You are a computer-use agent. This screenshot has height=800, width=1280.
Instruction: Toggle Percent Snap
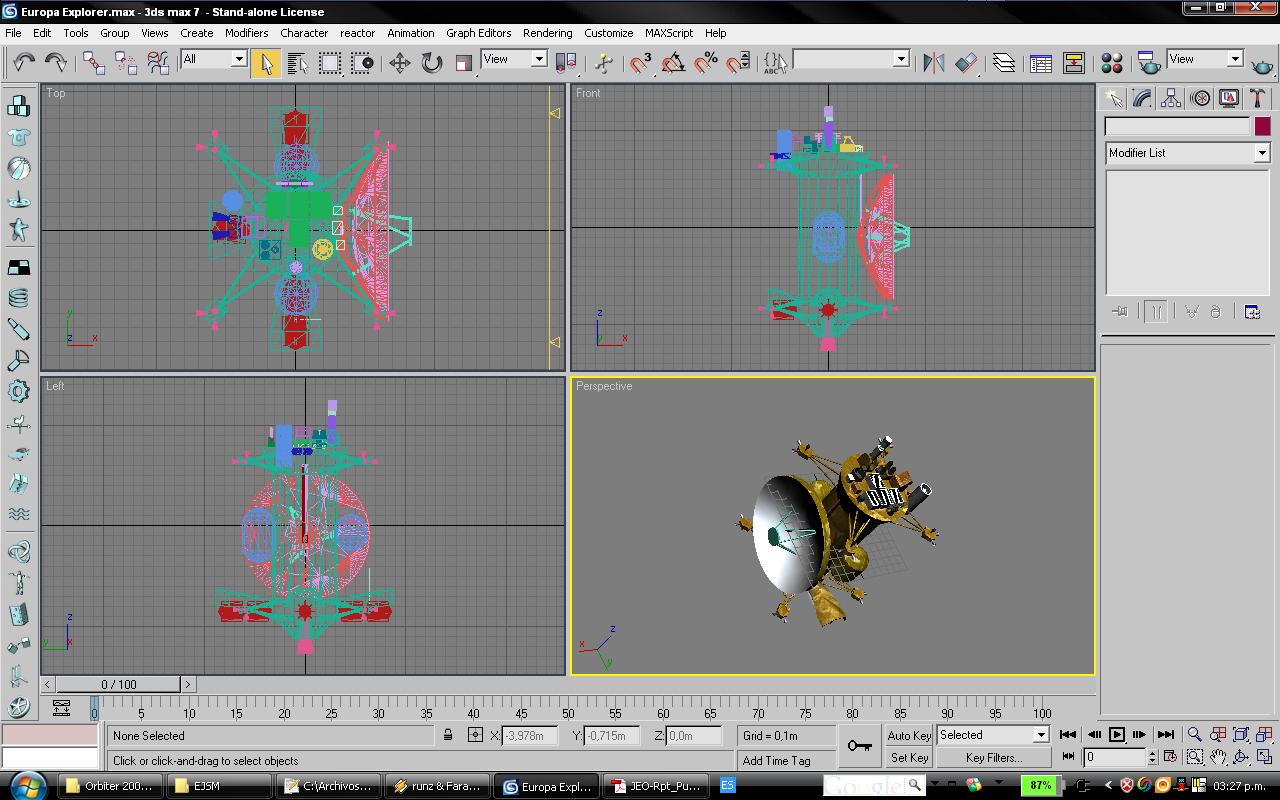tap(705, 63)
